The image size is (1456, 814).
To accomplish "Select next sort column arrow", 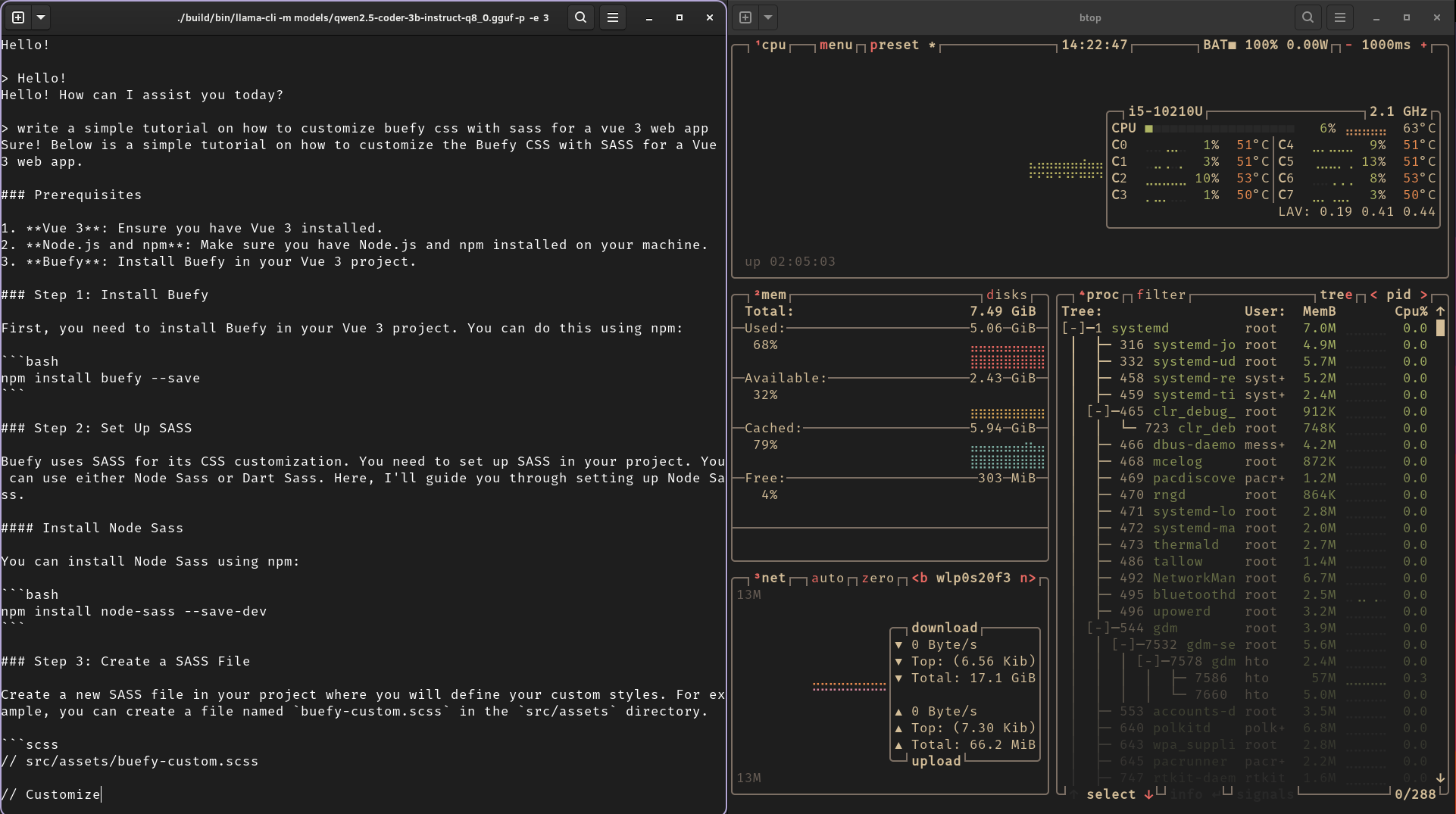I will click(x=1423, y=295).
